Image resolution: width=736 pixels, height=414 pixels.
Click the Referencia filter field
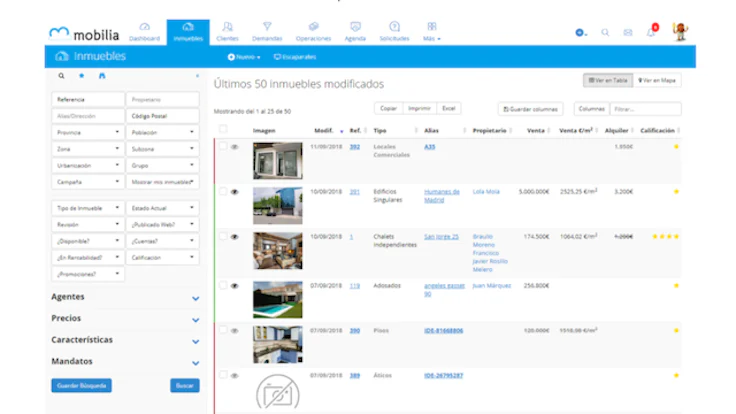[88, 100]
